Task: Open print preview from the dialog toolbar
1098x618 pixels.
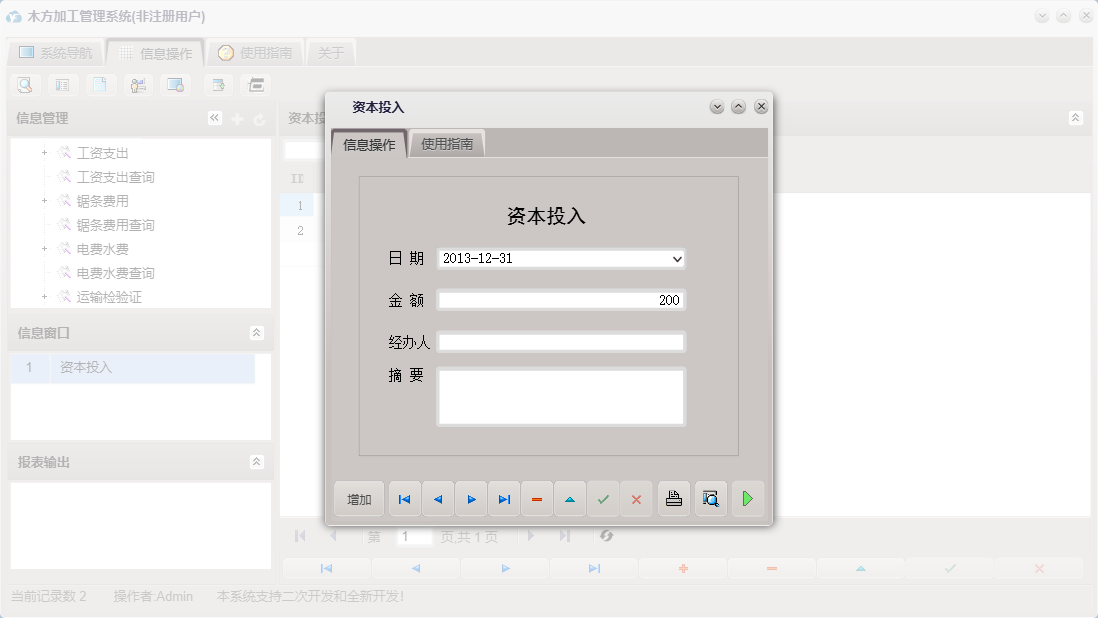Action: [x=710, y=498]
